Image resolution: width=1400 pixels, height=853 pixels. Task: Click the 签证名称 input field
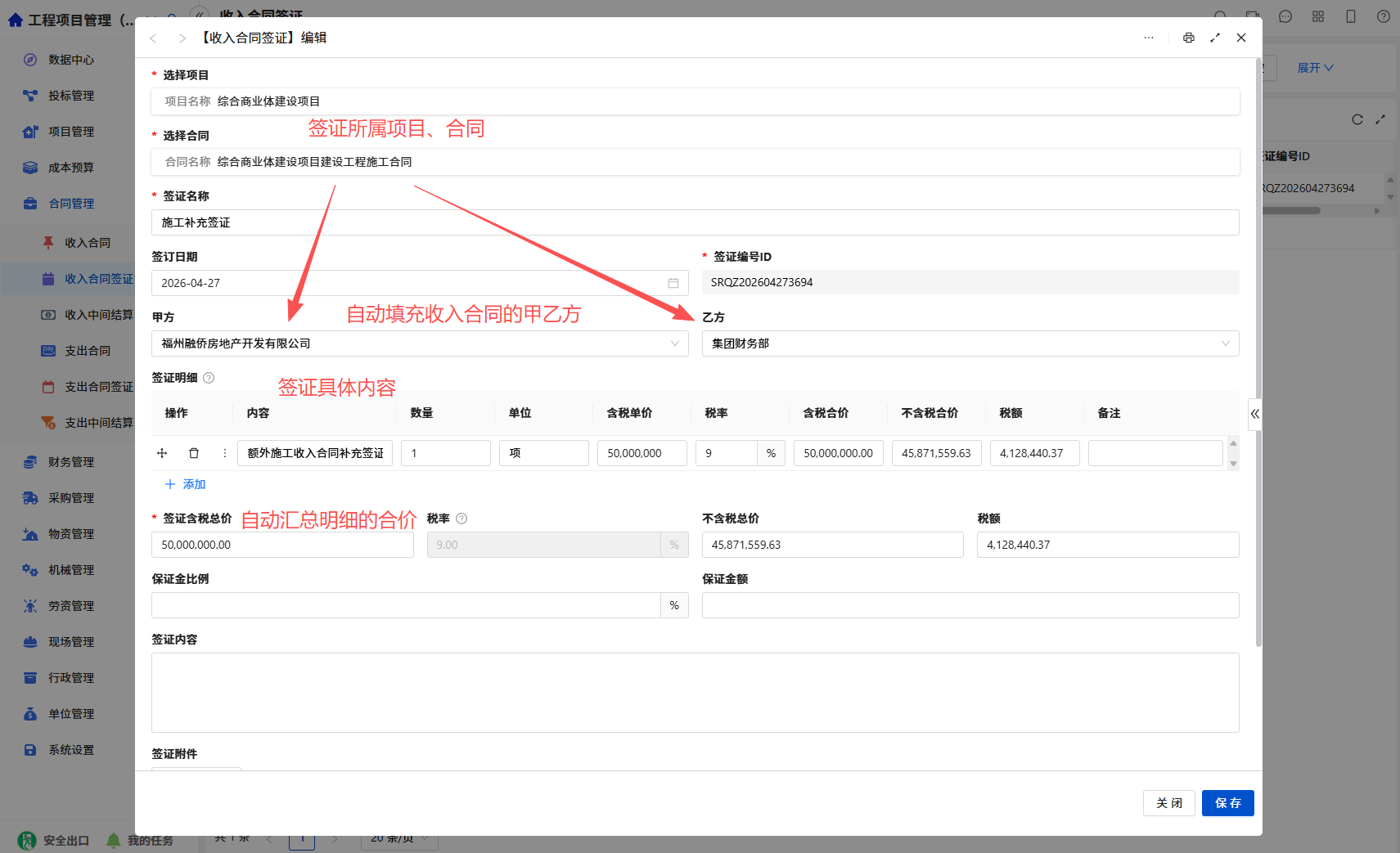pos(695,222)
